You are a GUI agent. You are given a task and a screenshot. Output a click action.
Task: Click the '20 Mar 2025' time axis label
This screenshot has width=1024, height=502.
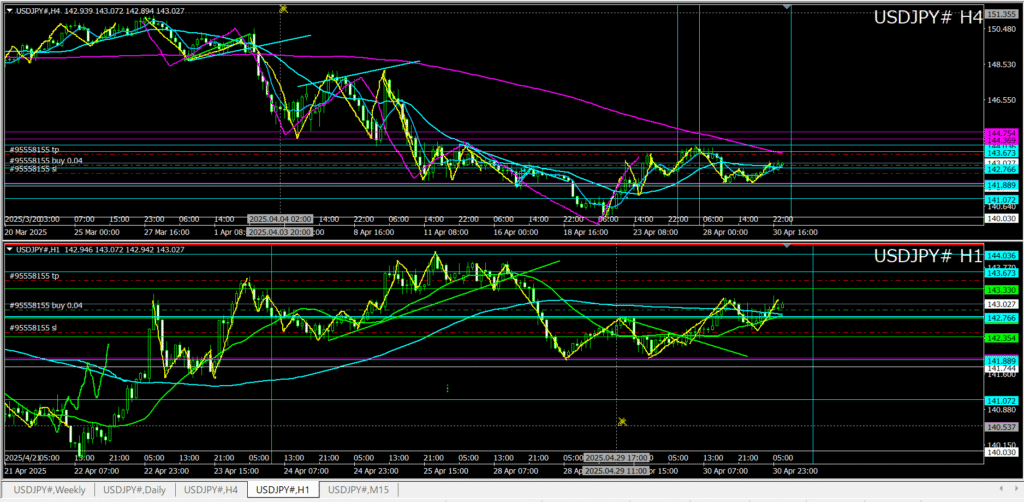(24, 232)
